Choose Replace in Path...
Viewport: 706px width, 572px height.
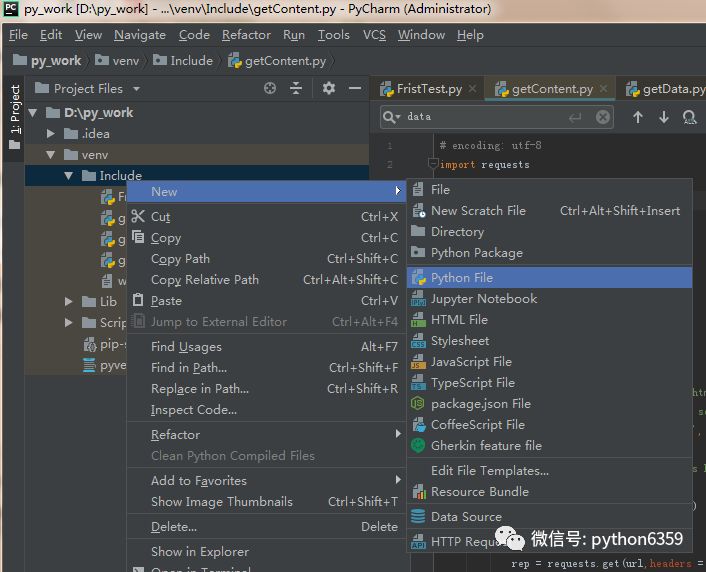(x=267, y=388)
